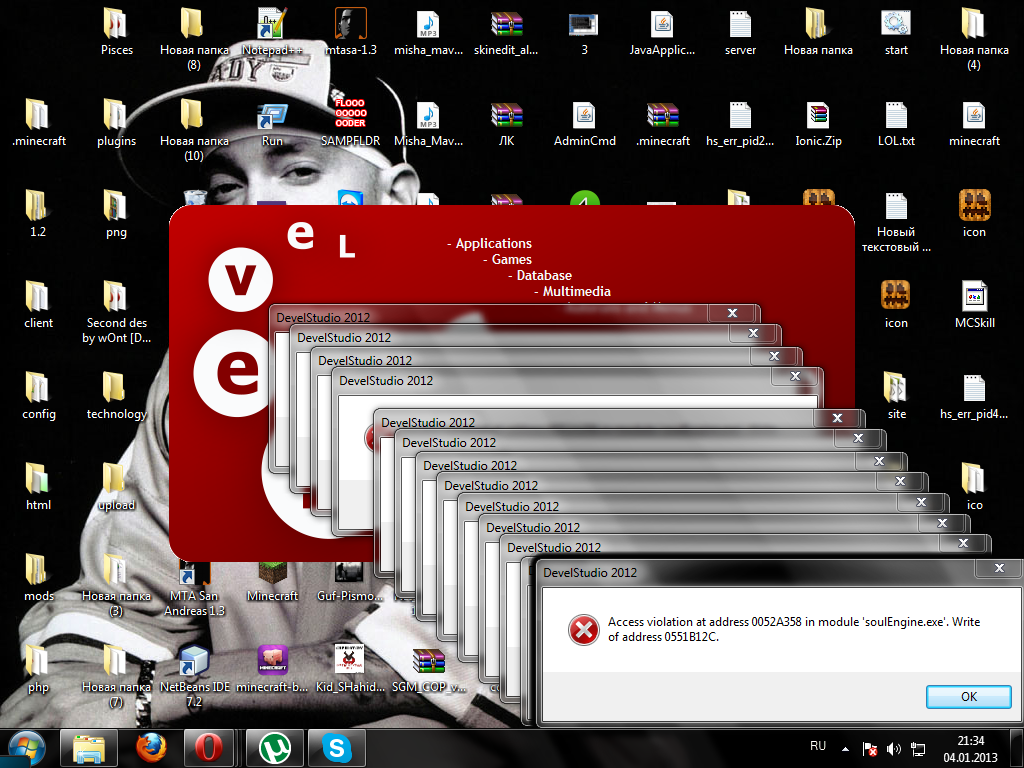
Task: Open the 1.2 folder icon
Action: click(x=38, y=214)
